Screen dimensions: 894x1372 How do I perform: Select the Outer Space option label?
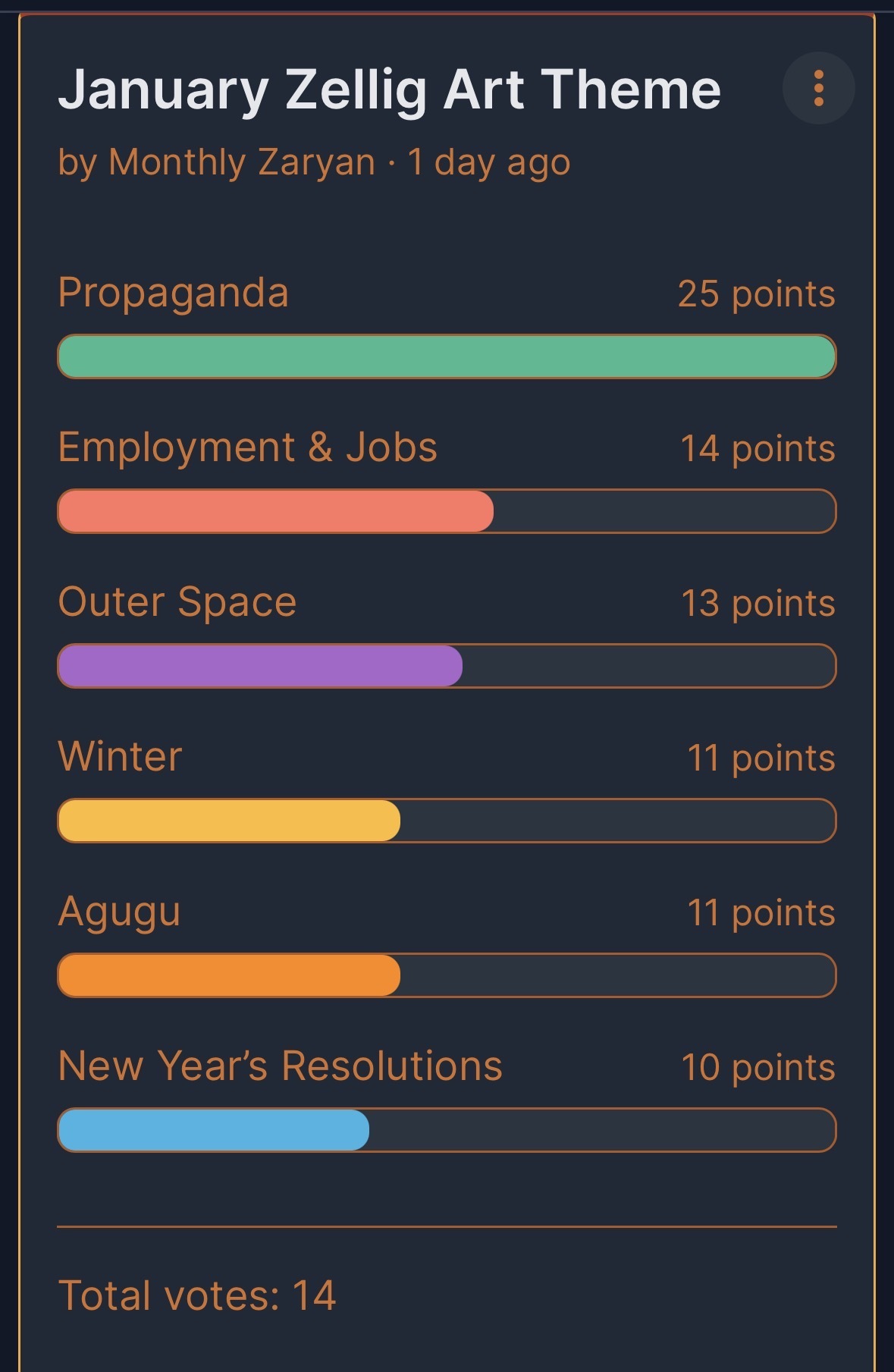(x=177, y=602)
